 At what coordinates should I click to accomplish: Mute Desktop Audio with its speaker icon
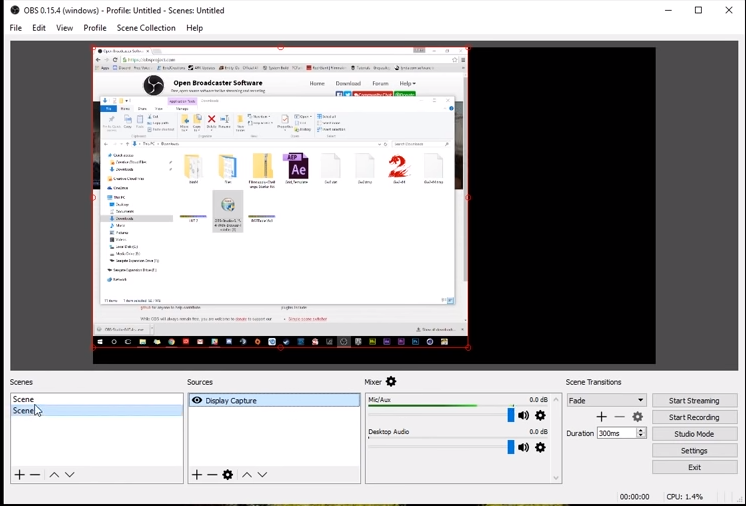[523, 448]
